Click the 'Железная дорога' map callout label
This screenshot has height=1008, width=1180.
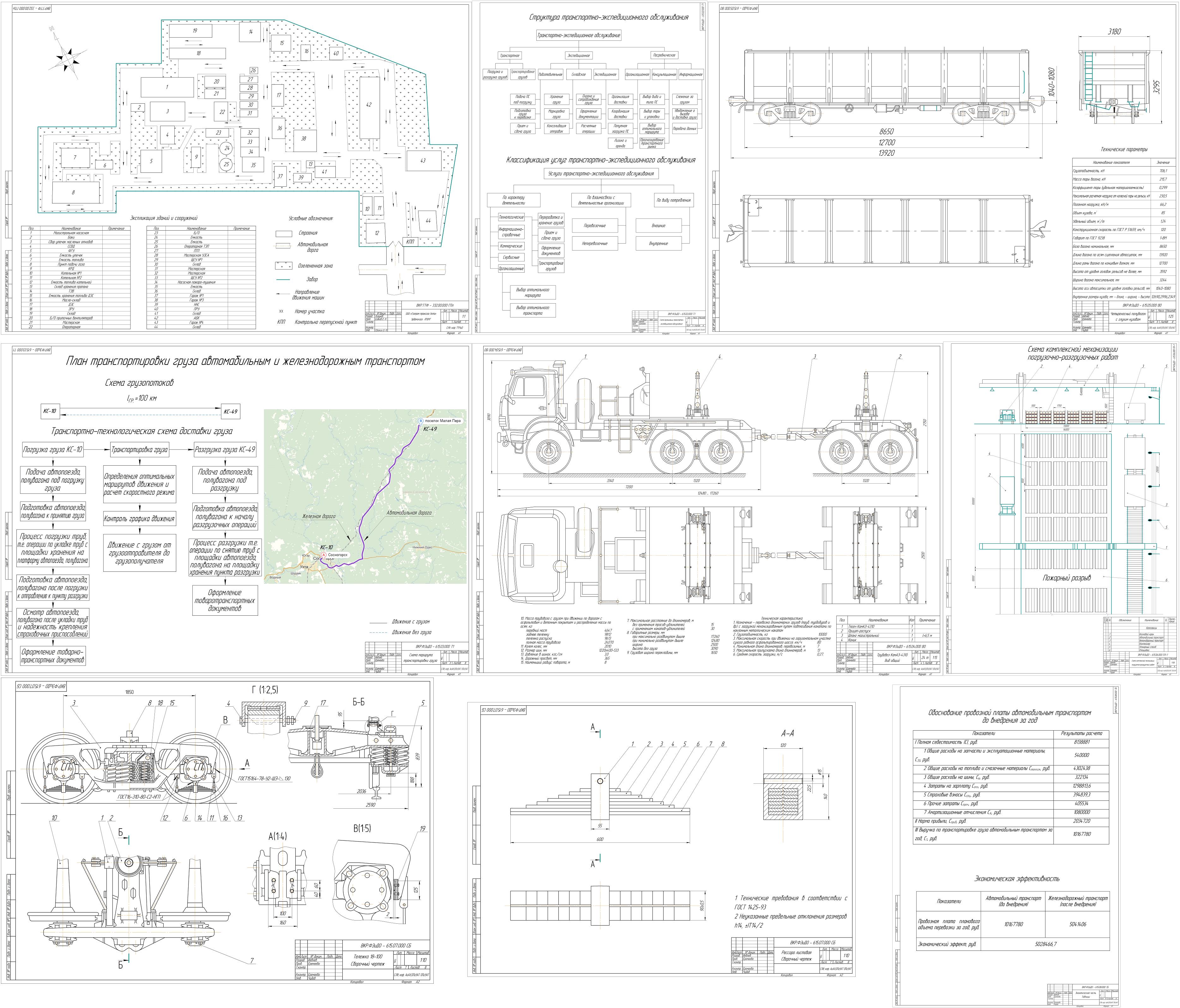[320, 517]
